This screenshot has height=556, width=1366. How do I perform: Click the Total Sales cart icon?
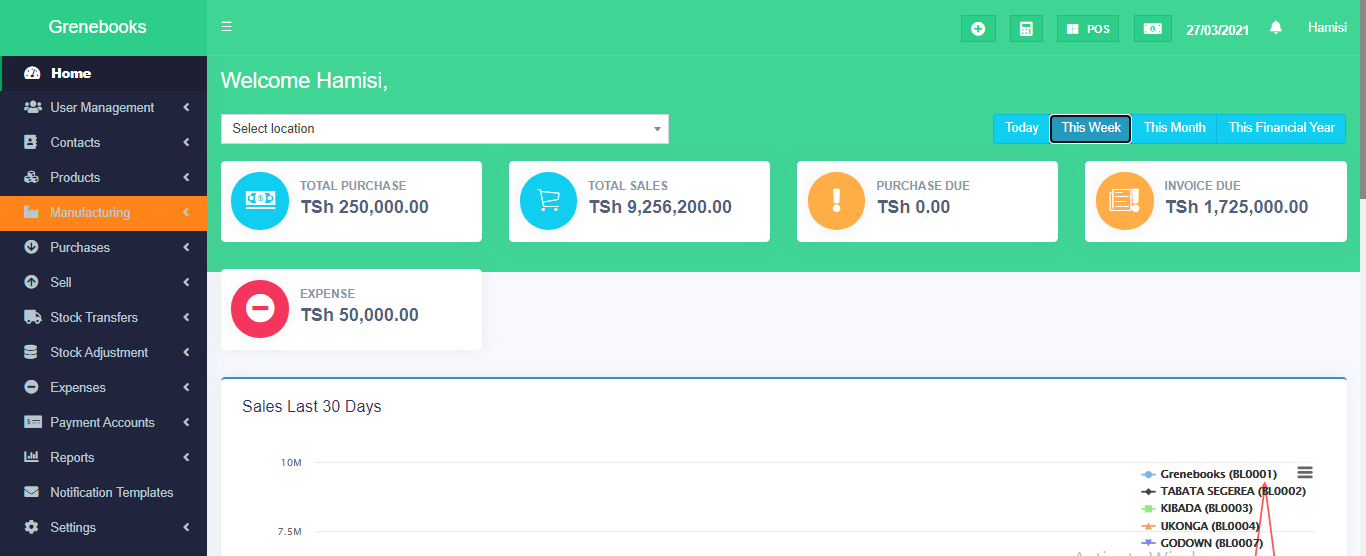[548, 201]
